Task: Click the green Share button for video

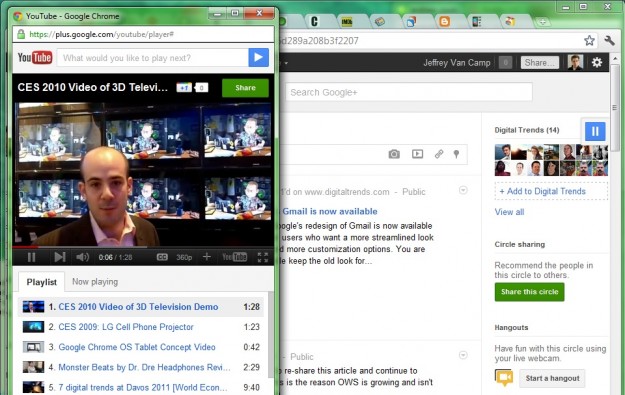Action: pyautogui.click(x=245, y=88)
